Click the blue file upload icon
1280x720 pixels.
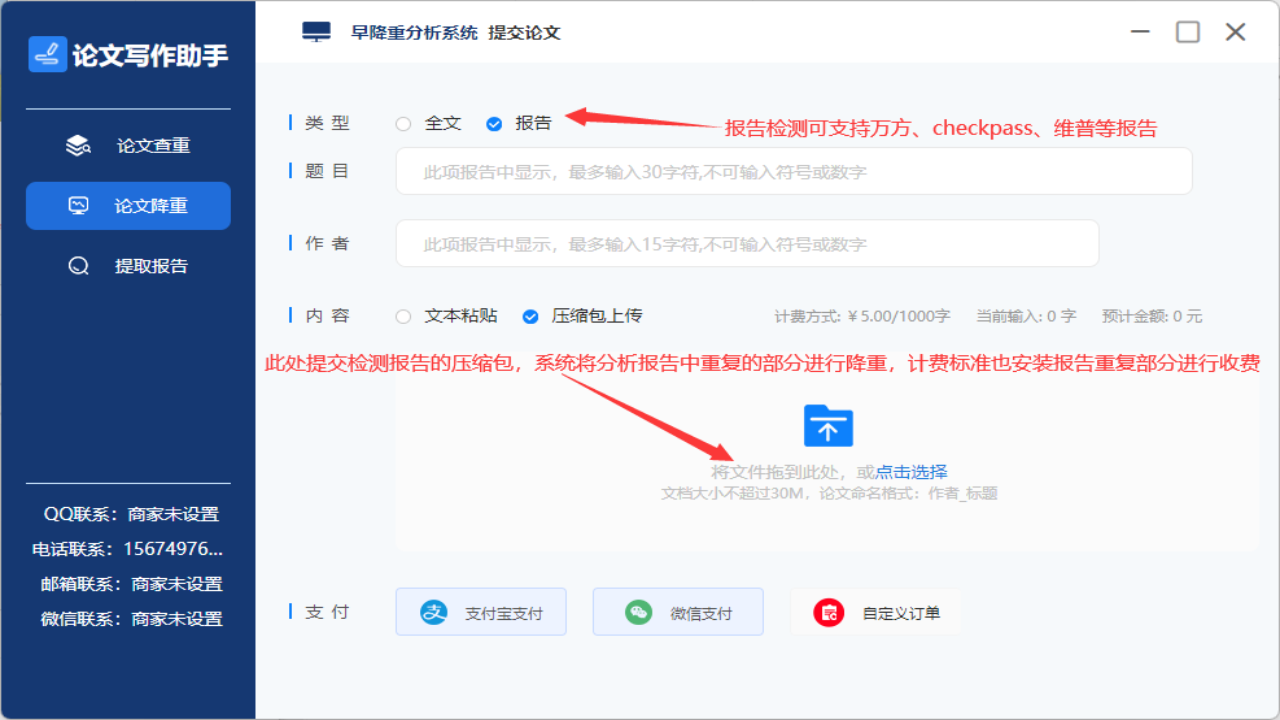point(827,426)
